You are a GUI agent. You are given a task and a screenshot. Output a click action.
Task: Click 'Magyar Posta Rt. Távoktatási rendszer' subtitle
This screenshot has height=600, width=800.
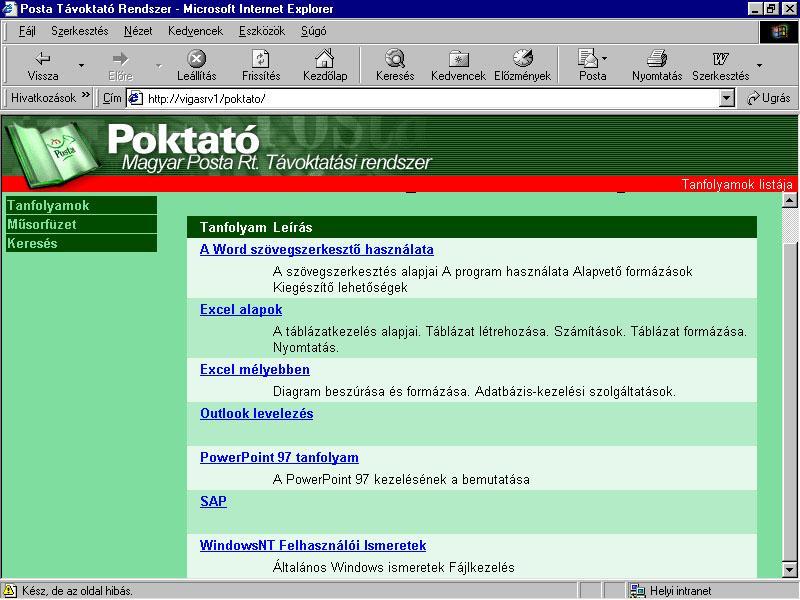pyautogui.click(x=276, y=162)
